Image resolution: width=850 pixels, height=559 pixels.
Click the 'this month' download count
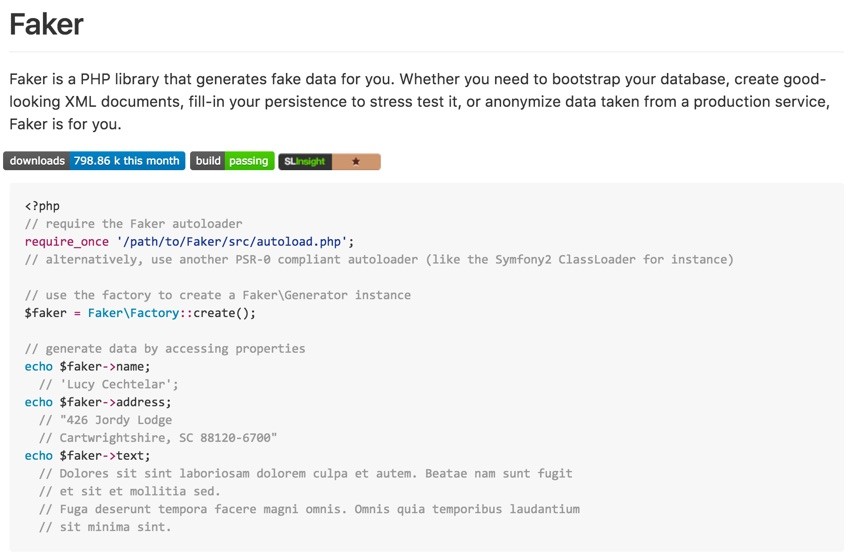pos(127,161)
